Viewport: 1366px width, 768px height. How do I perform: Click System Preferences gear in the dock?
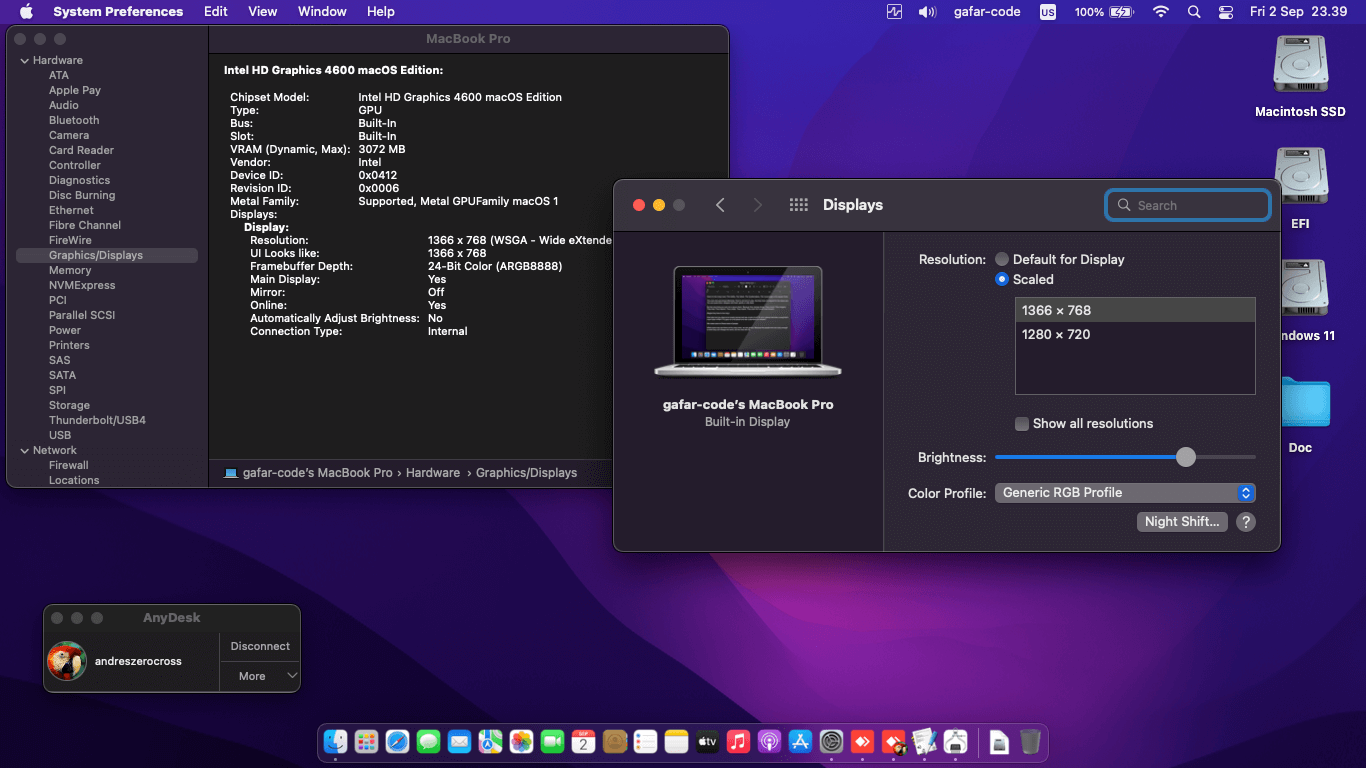point(831,742)
